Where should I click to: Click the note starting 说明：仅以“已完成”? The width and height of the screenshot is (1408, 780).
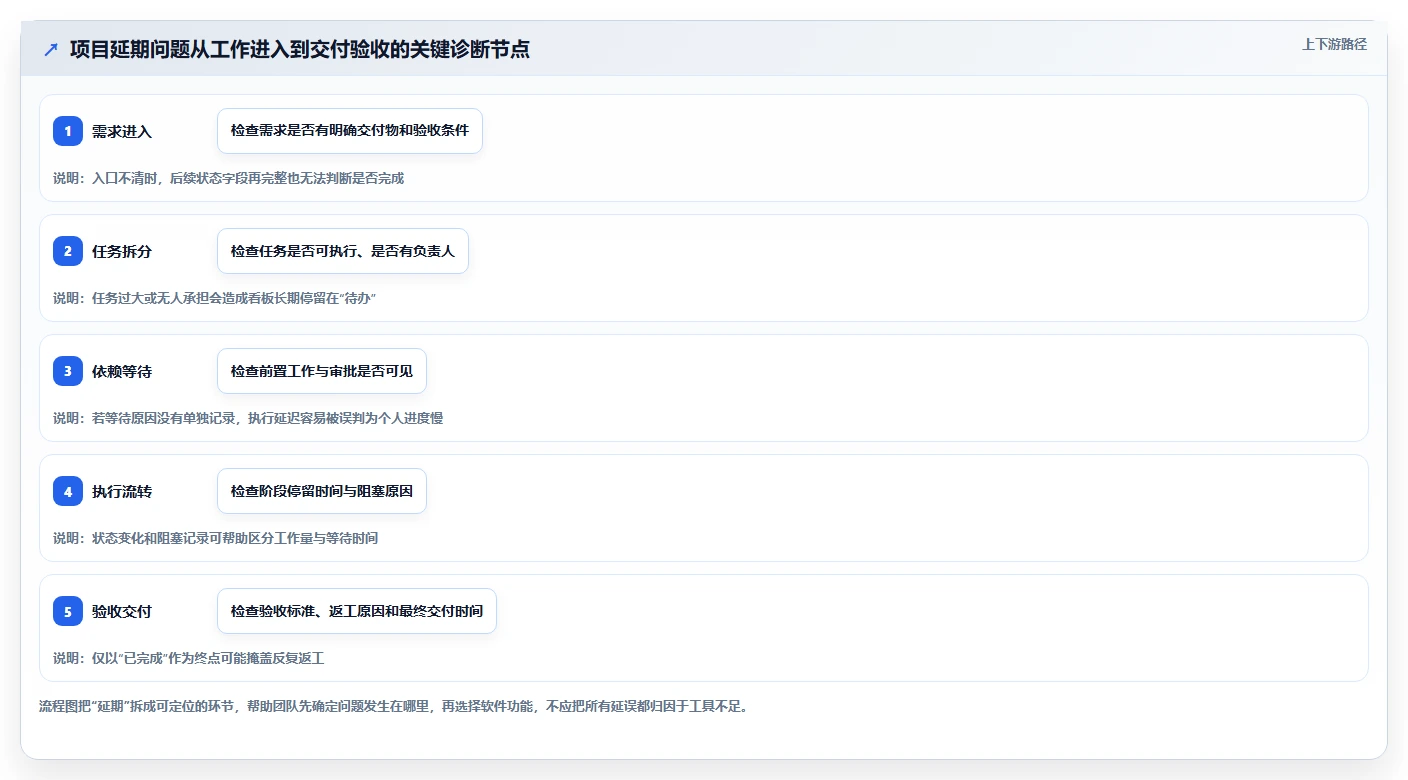[x=189, y=658]
